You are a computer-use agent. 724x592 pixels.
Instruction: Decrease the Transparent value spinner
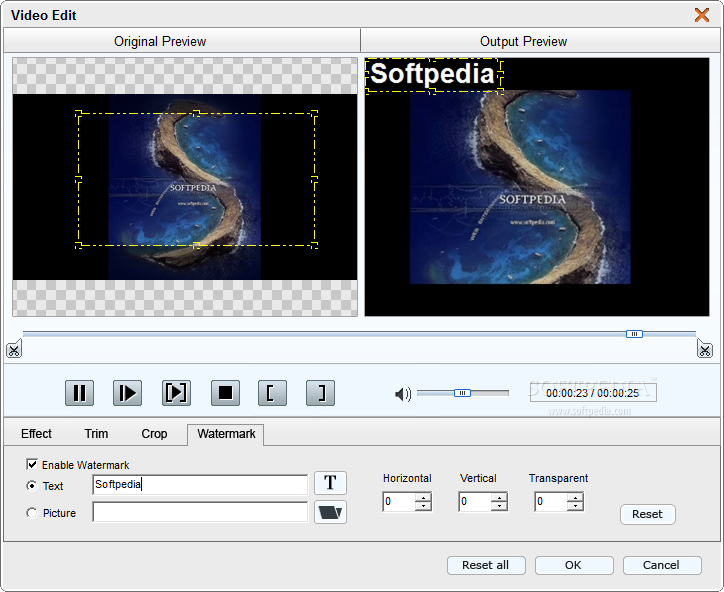[575, 506]
